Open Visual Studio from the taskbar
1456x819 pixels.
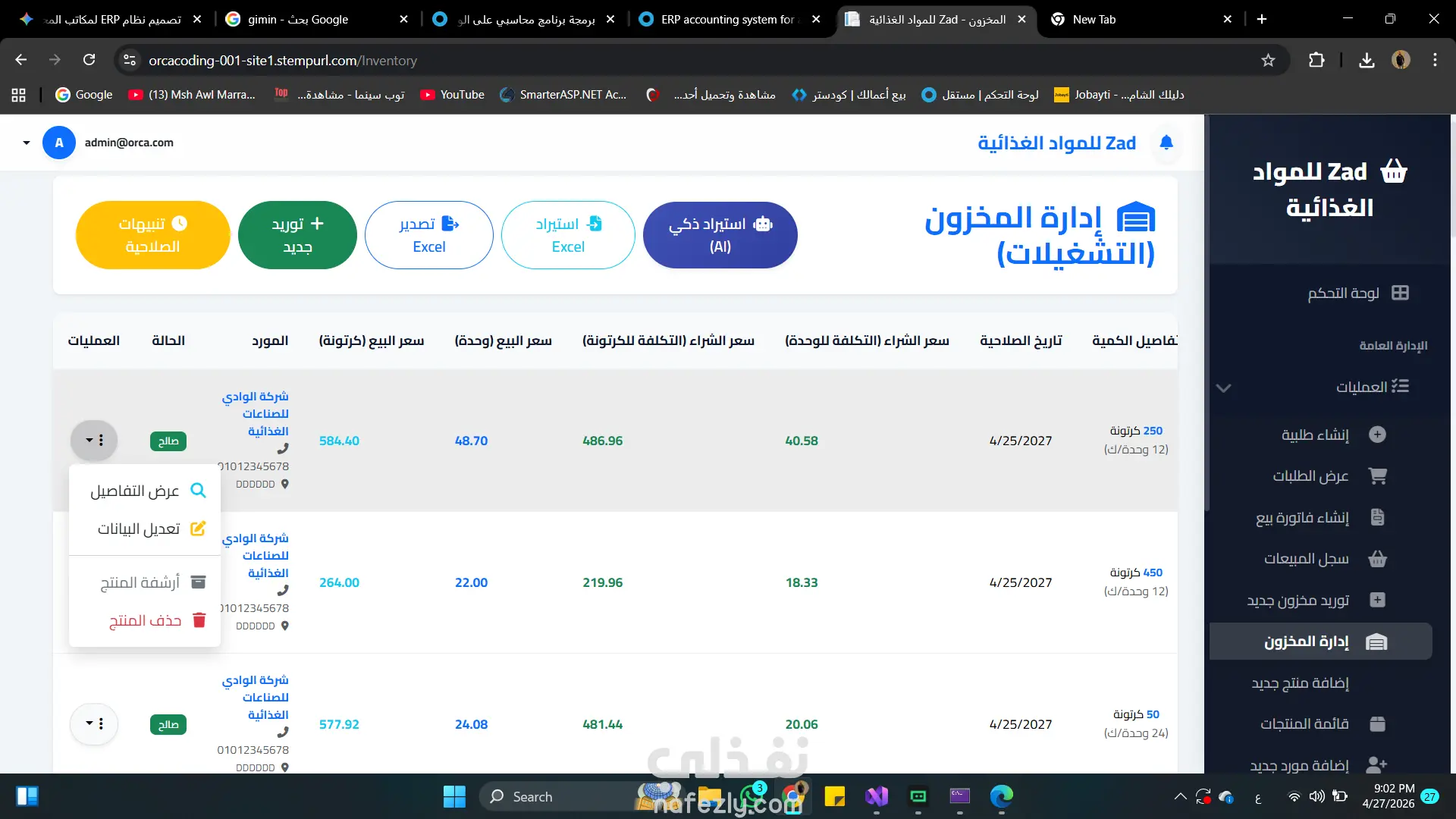point(877,797)
